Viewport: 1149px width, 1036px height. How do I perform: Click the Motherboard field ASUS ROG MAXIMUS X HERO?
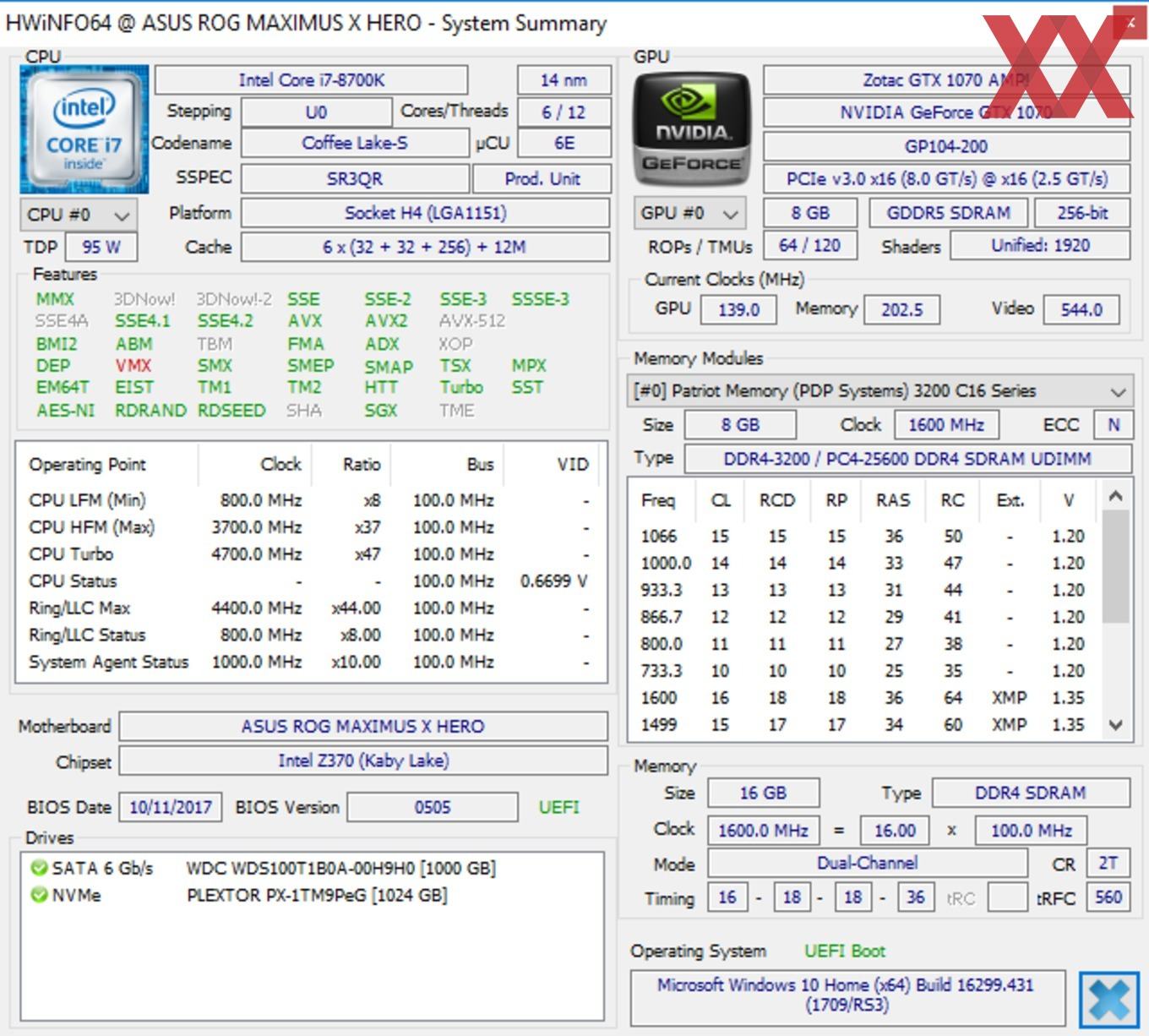pos(363,727)
